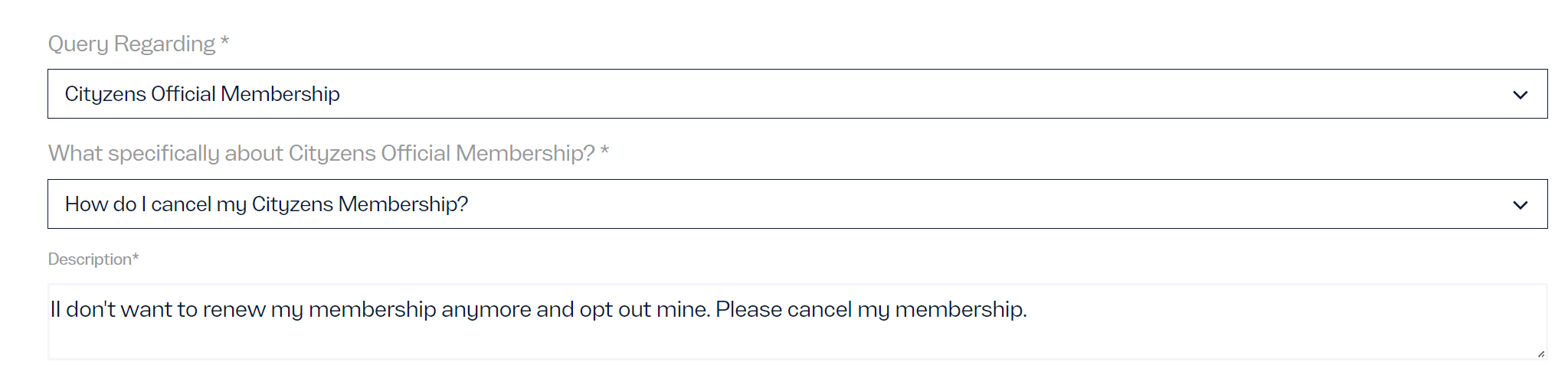The width and height of the screenshot is (1568, 365).
Task: Click the Description box resize handle
Action: [x=1540, y=354]
